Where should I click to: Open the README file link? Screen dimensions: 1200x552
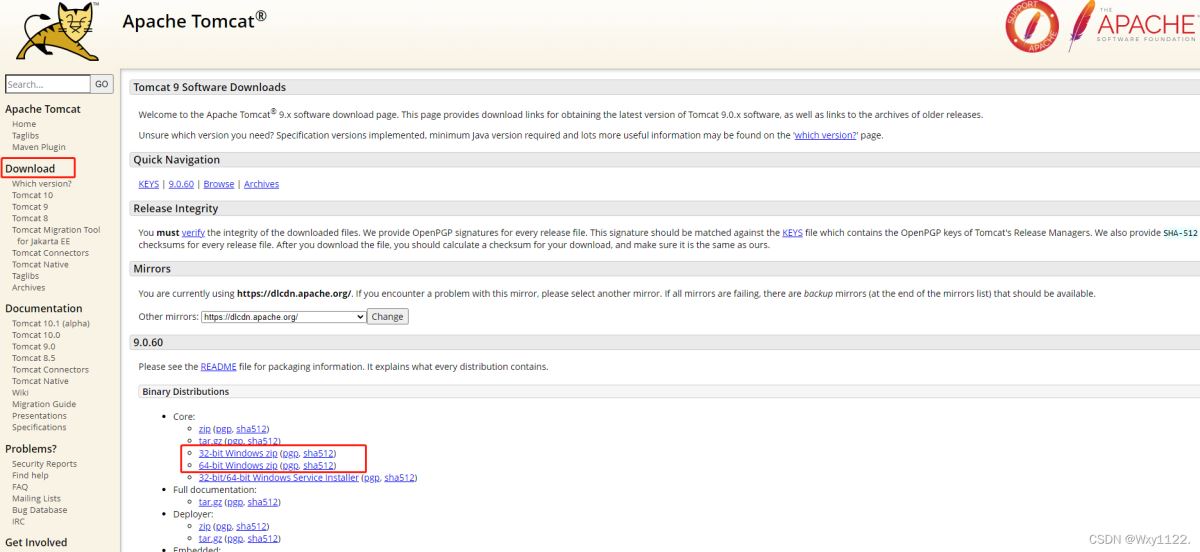click(218, 367)
